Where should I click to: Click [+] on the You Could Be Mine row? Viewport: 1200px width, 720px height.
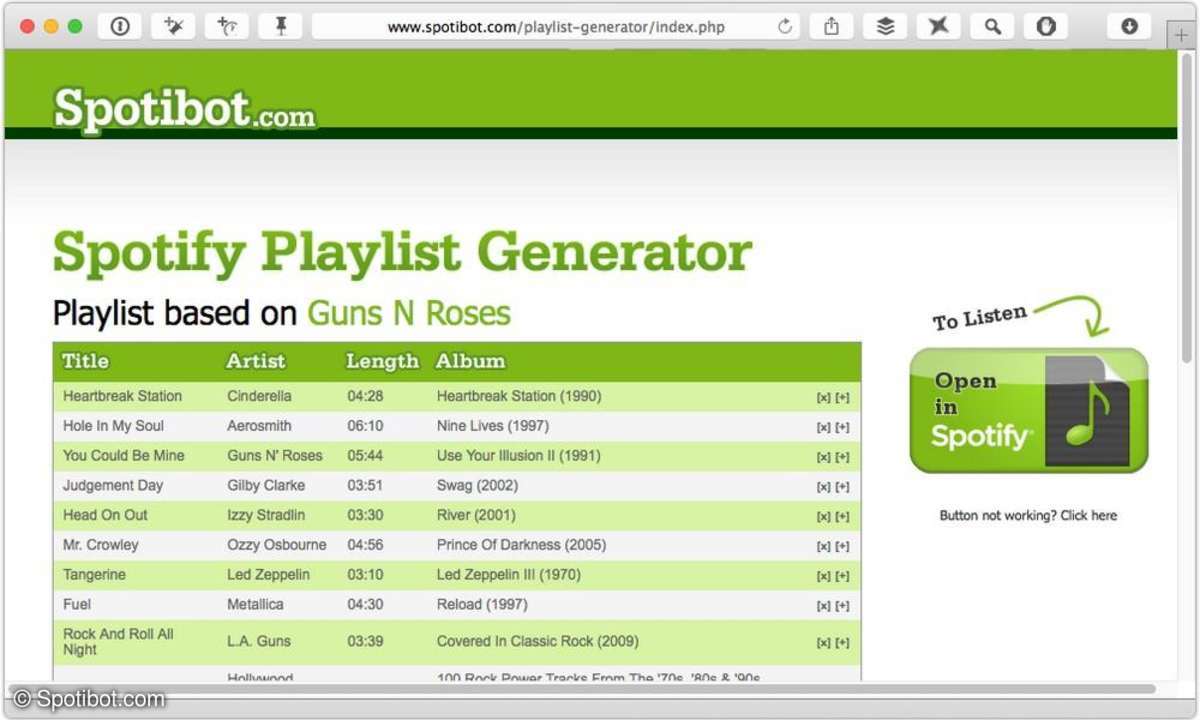(x=842, y=457)
